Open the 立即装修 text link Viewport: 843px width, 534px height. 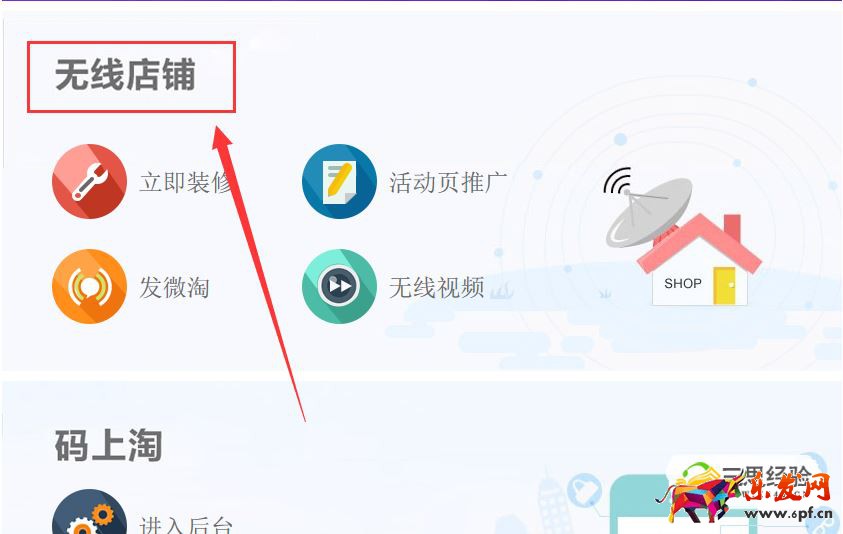[x=186, y=182]
